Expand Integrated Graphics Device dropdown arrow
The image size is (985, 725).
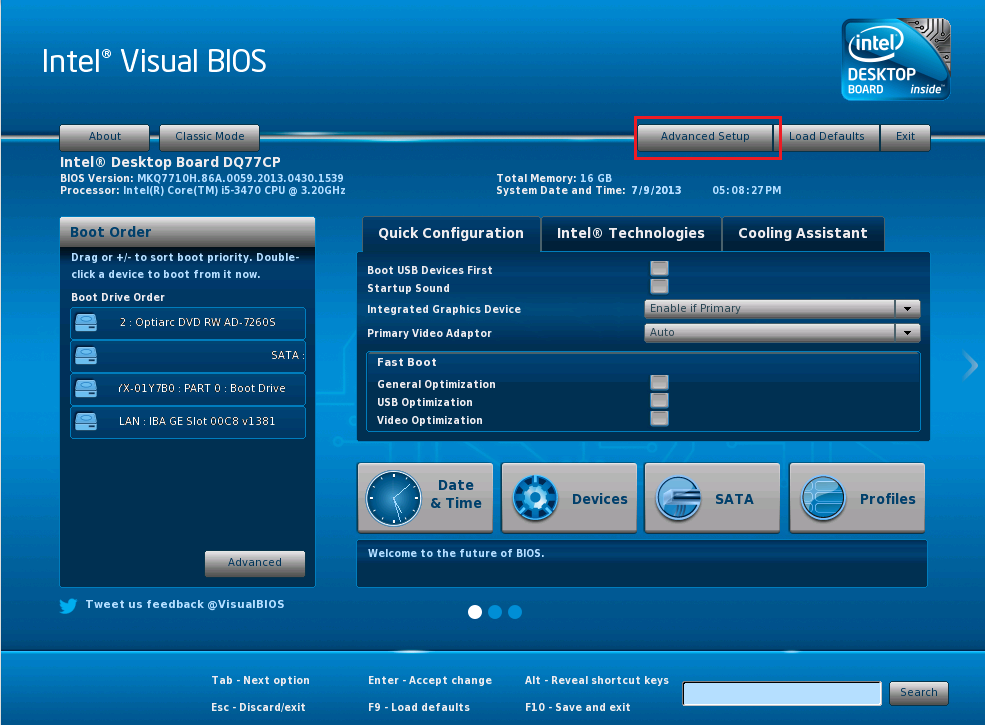point(907,308)
